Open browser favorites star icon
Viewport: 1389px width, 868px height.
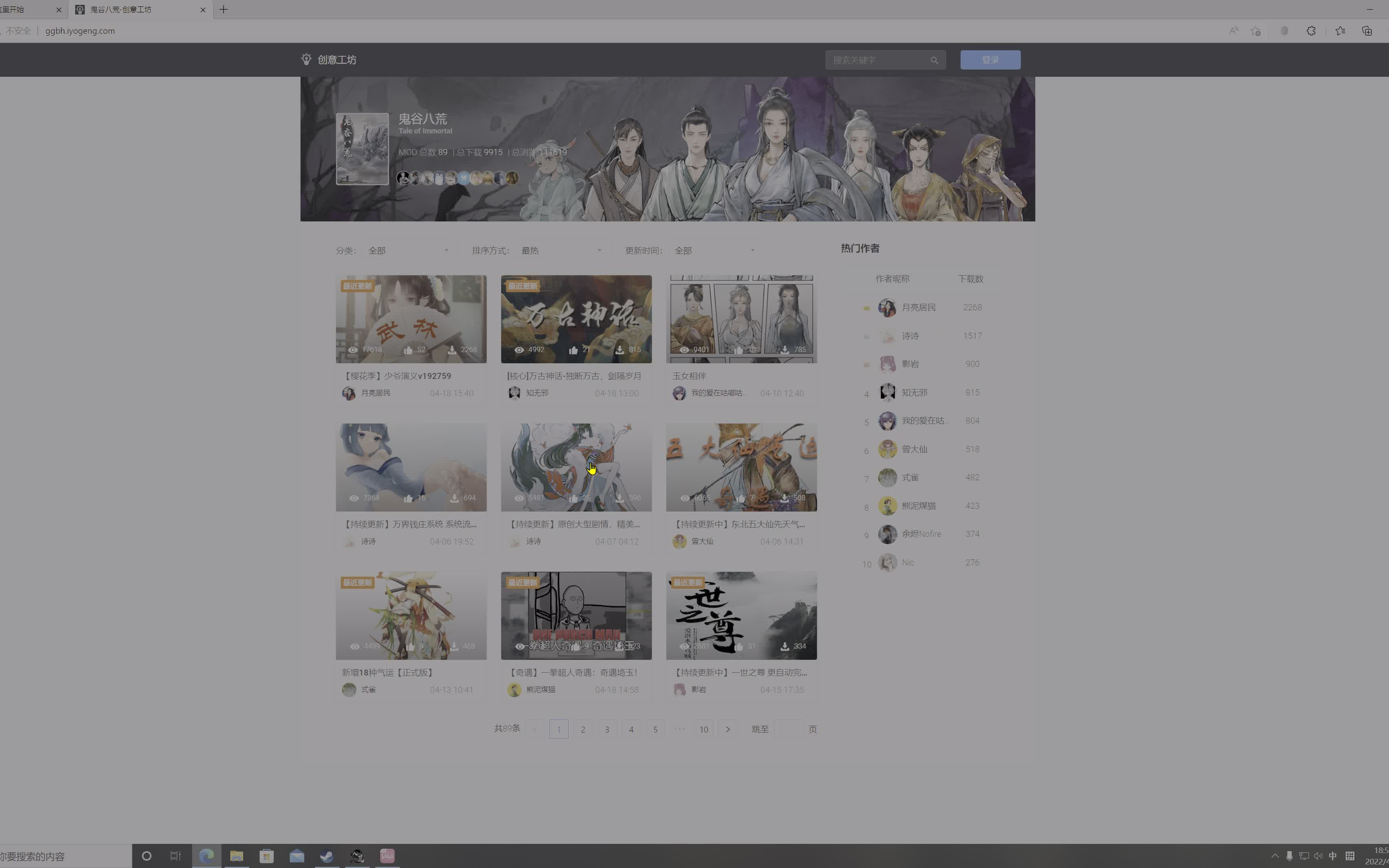[x=1340, y=31]
